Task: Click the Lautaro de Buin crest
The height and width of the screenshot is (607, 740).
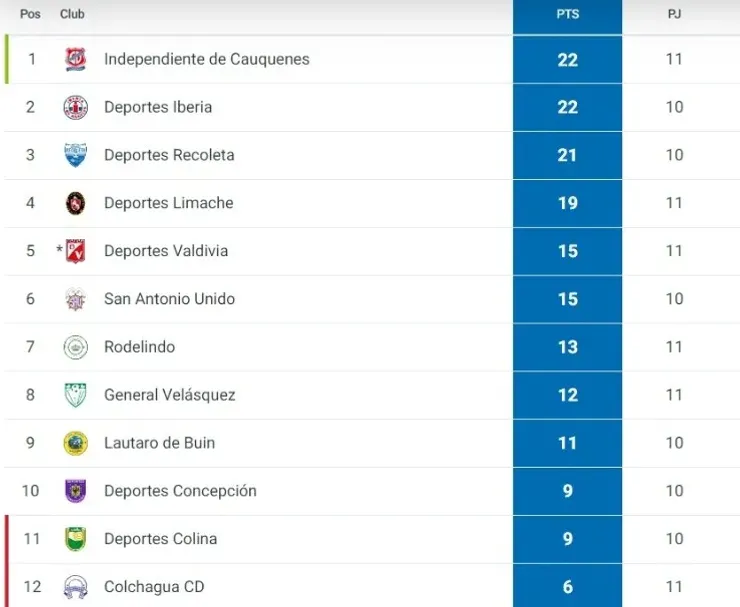Action: coord(75,443)
